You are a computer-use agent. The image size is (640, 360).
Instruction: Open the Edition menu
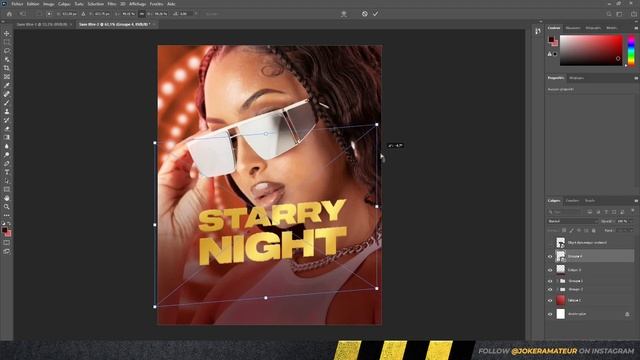point(33,4)
